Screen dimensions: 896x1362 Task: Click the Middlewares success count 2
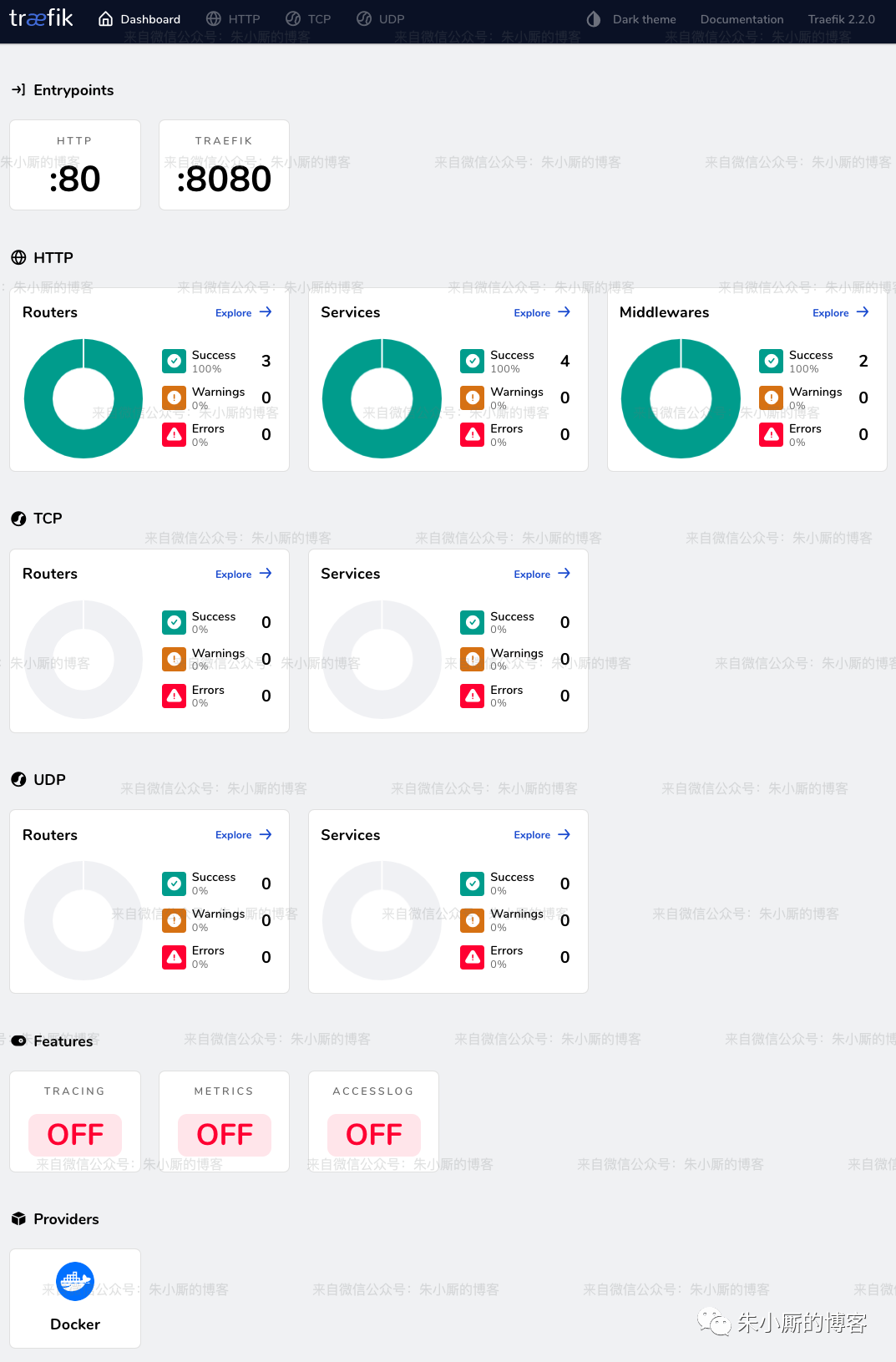pos(863,361)
